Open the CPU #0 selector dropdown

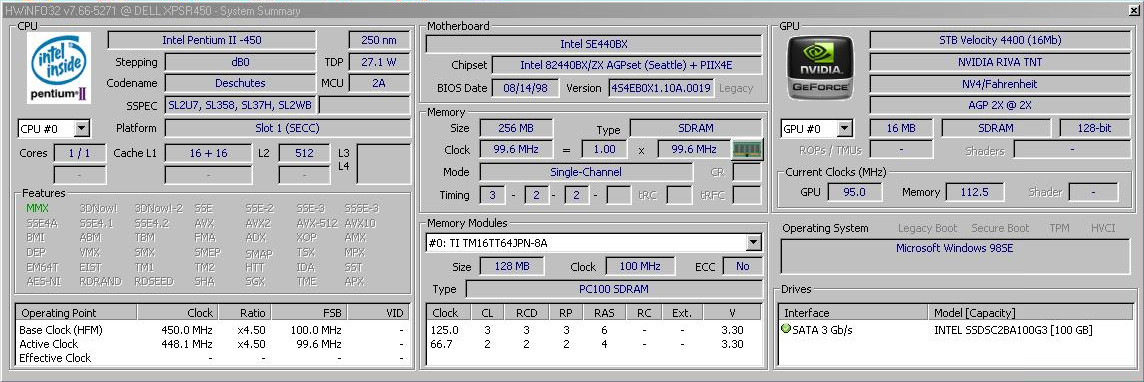coord(54,129)
